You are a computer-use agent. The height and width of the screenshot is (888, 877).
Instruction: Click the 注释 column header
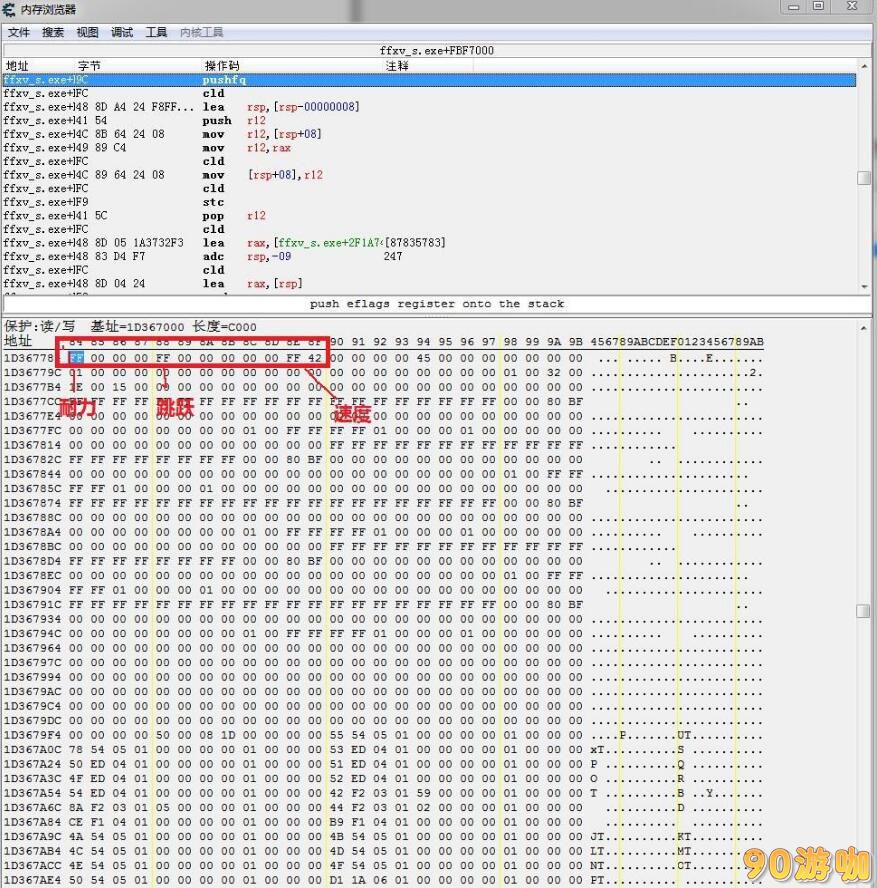click(x=397, y=66)
